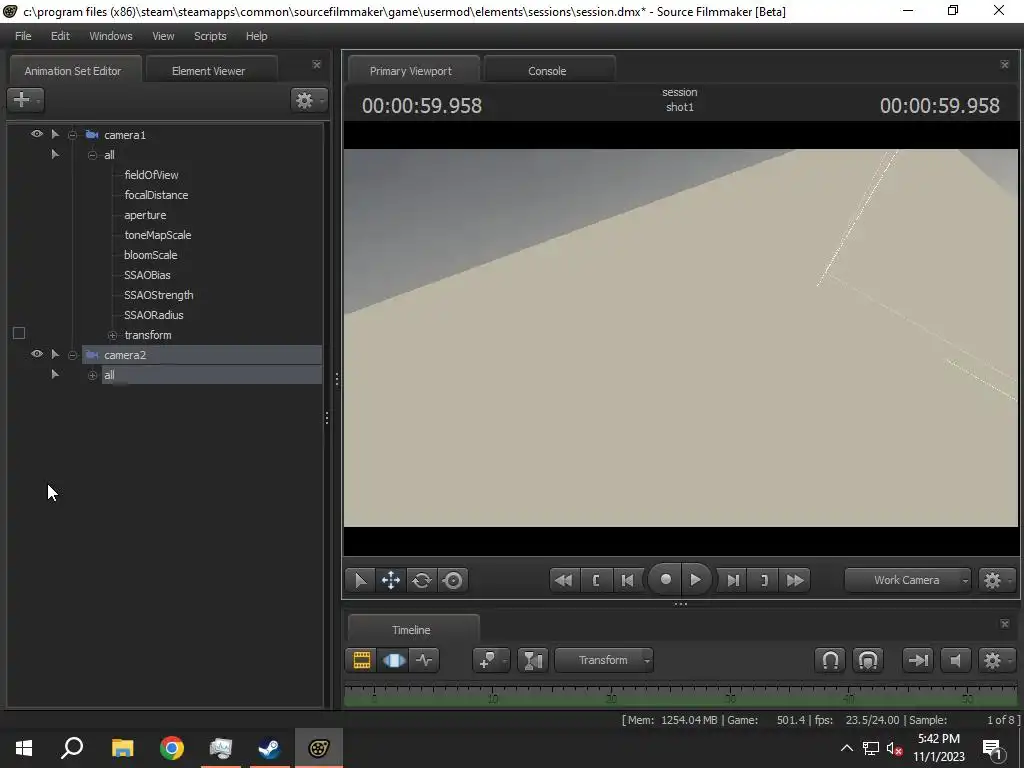The height and width of the screenshot is (768, 1024).
Task: Open the Edit menu
Action: pyautogui.click(x=60, y=36)
